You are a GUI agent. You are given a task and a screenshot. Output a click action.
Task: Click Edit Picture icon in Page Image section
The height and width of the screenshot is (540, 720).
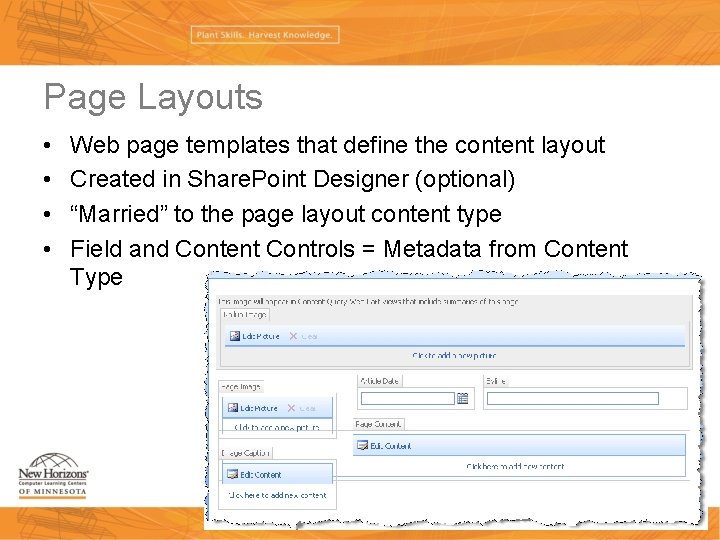tap(233, 408)
